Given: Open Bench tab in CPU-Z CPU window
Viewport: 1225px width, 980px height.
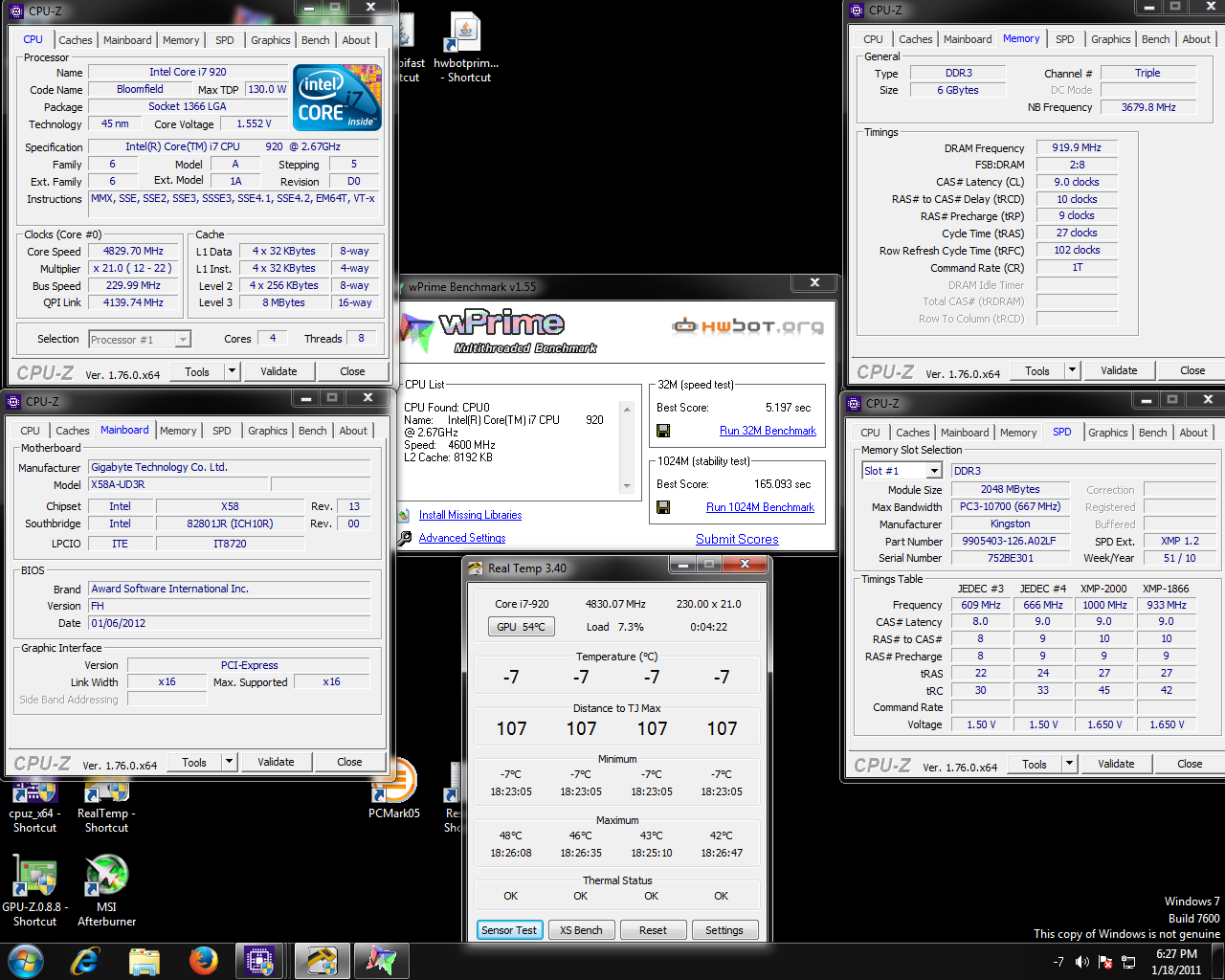Looking at the screenshot, I should coord(316,40).
